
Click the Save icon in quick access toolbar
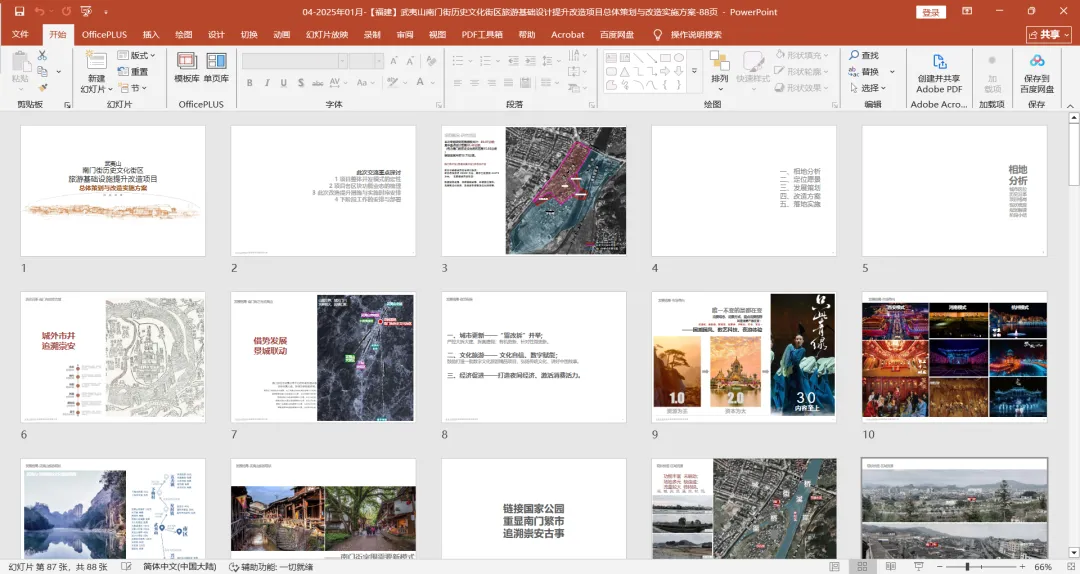pos(19,12)
